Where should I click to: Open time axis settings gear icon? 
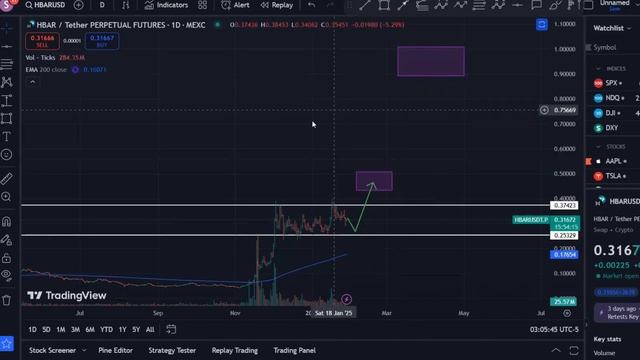567,313
